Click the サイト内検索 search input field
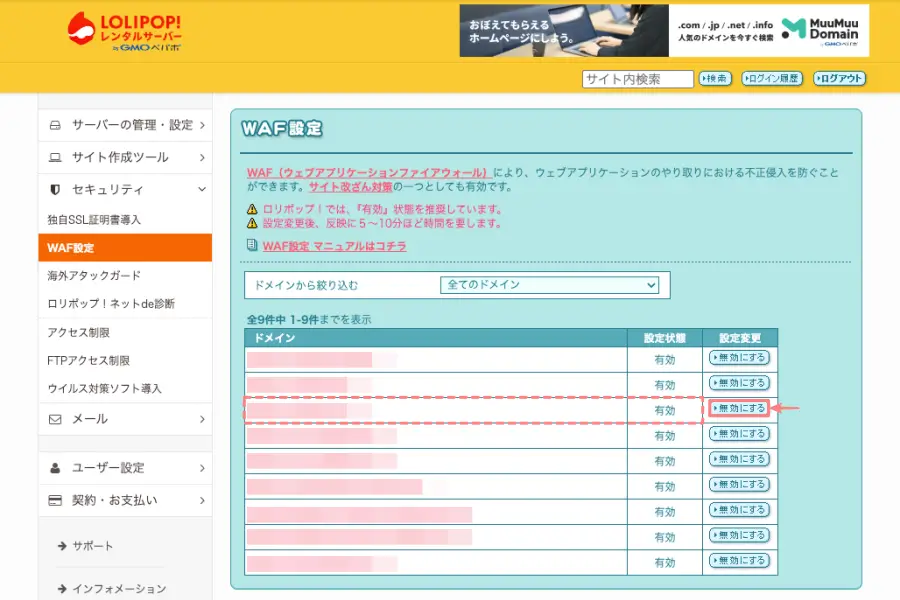 click(637, 79)
